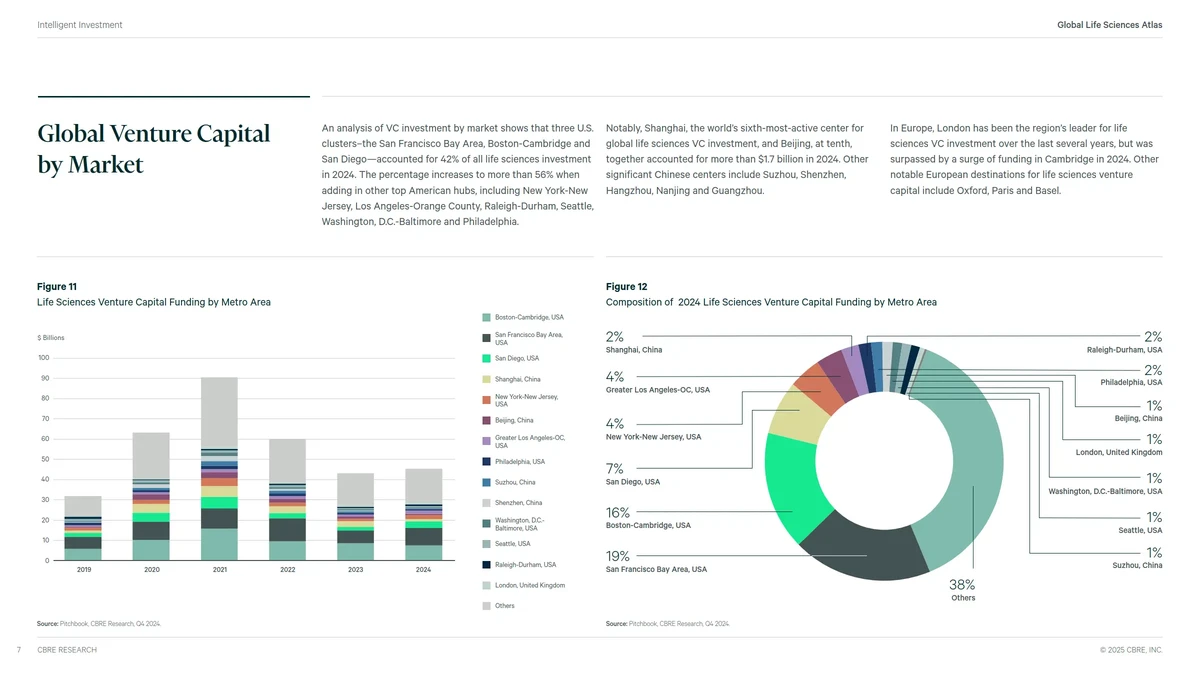Viewport: 1200px width, 675px height.
Task: Click the San Diego legend color swatch
Action: [486, 359]
